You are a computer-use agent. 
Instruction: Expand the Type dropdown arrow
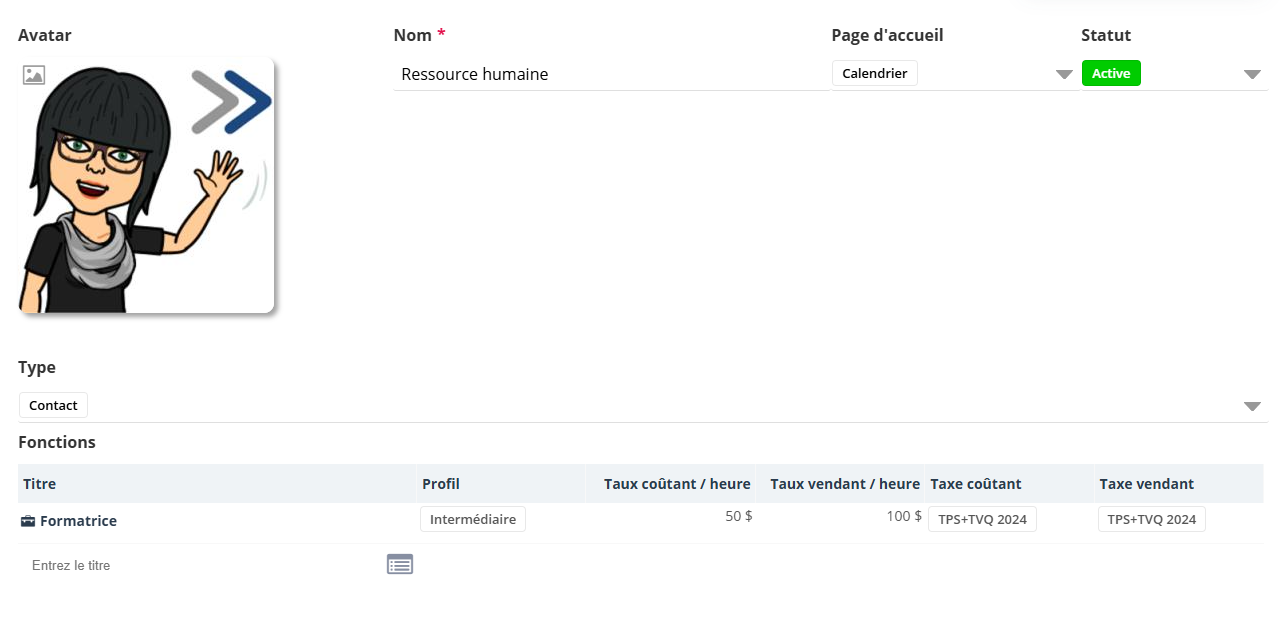click(x=1252, y=406)
